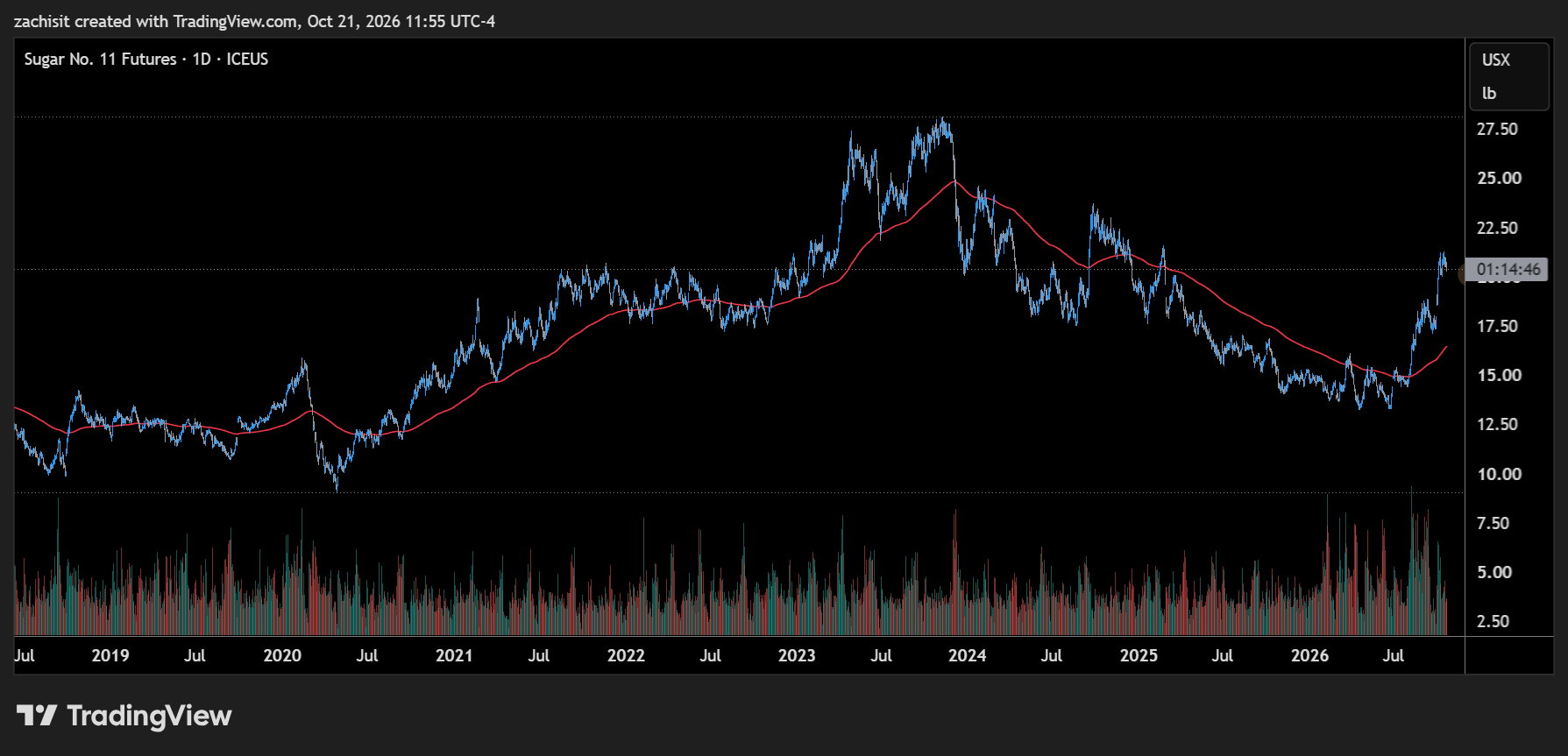Click the 2020 label on the time axis

pyautogui.click(x=282, y=655)
